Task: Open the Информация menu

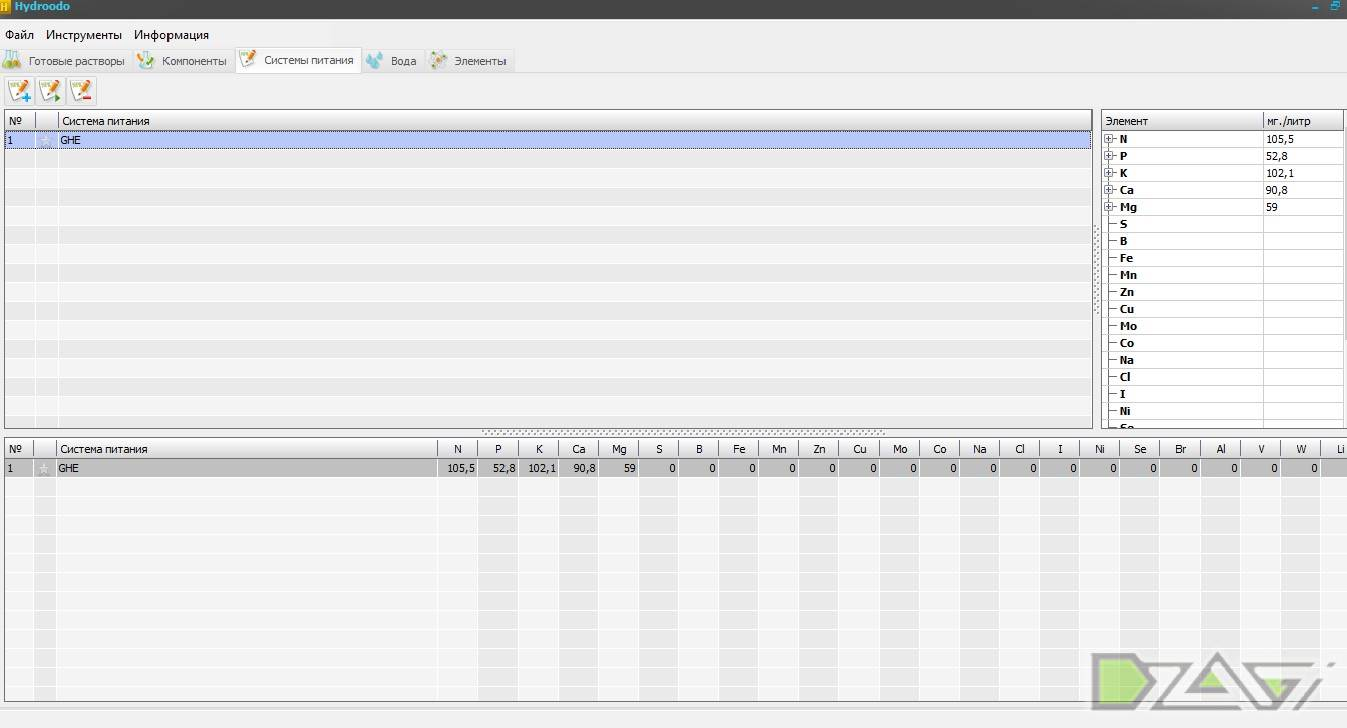Action: [x=171, y=35]
